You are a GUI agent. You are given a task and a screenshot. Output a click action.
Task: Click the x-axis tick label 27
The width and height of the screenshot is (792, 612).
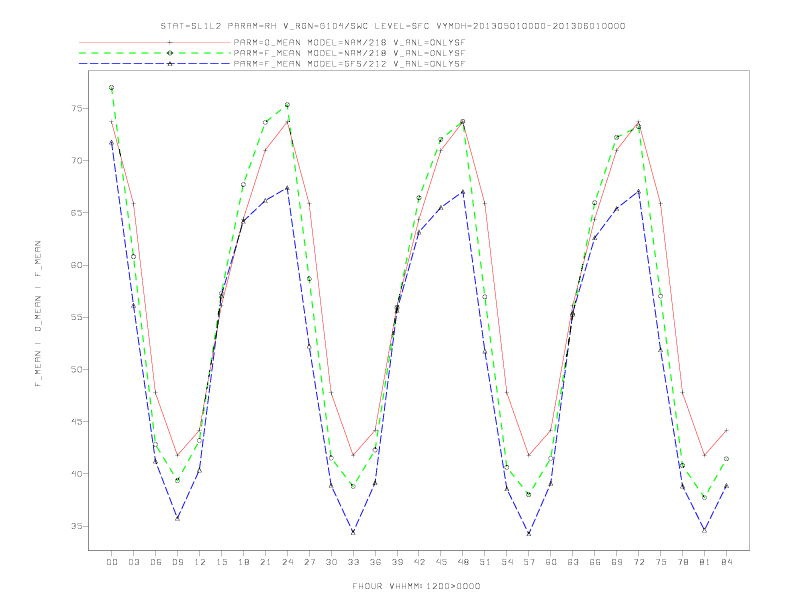point(309,562)
